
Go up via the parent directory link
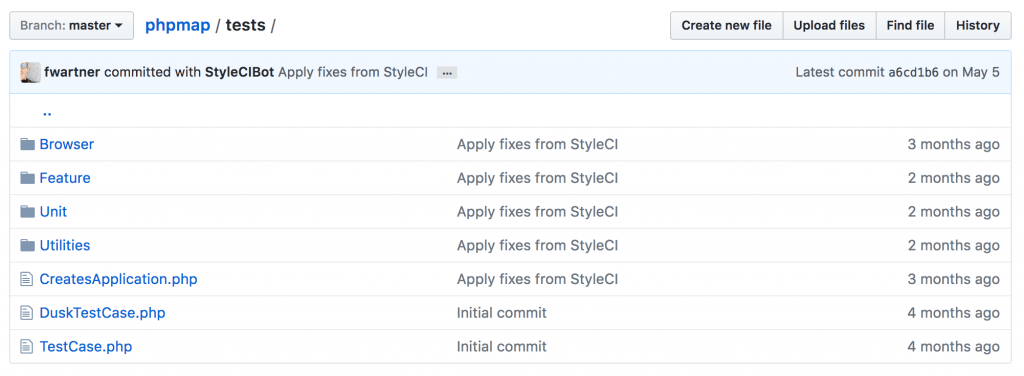pos(47,112)
